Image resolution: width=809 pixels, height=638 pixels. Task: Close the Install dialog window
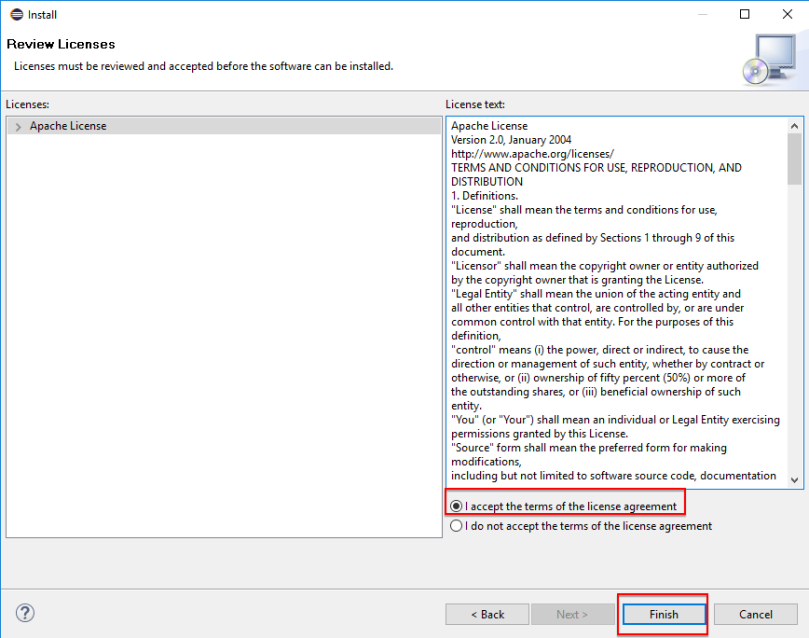click(x=787, y=14)
